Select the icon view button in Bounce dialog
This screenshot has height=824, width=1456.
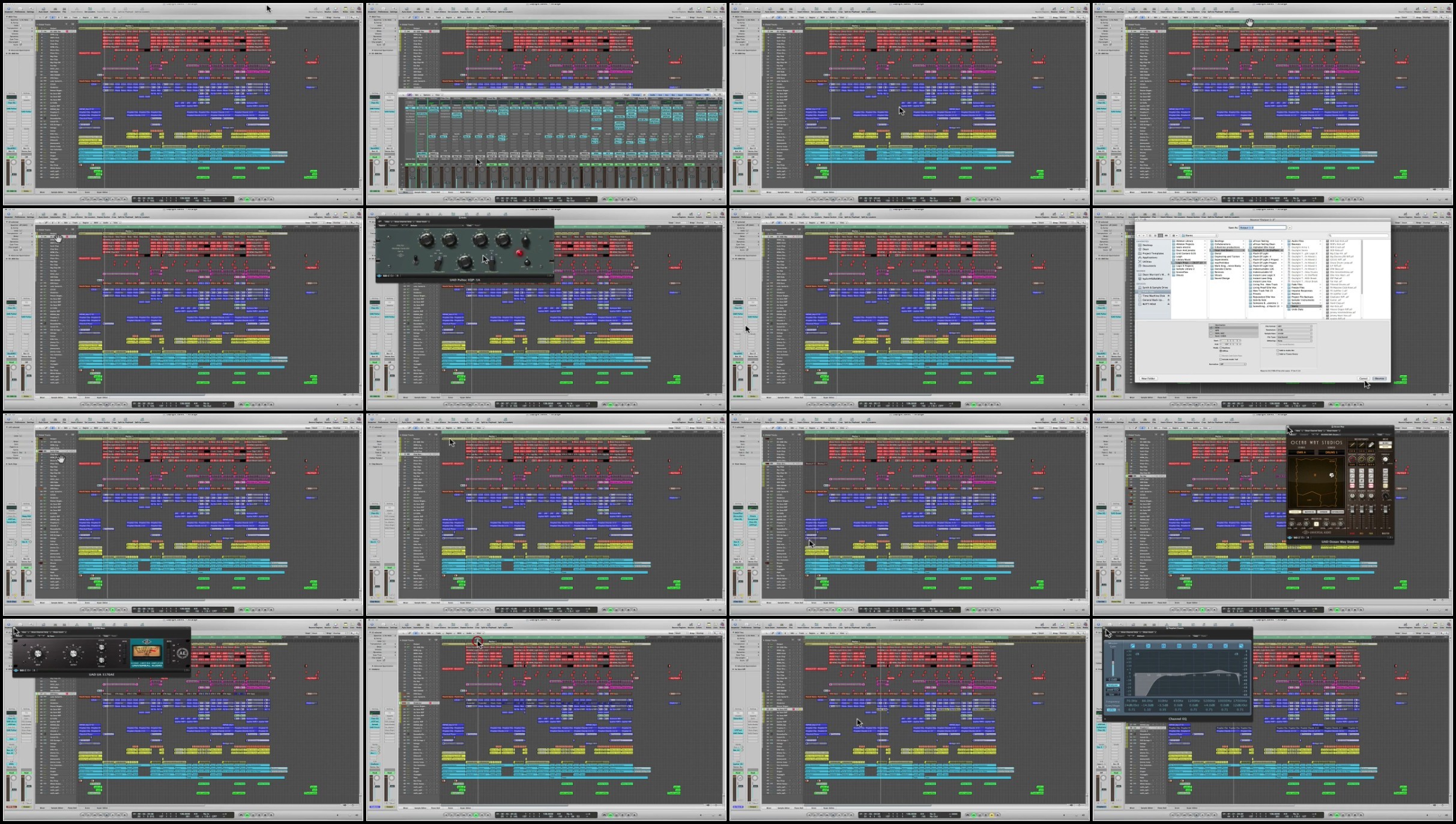[x=1150, y=235]
